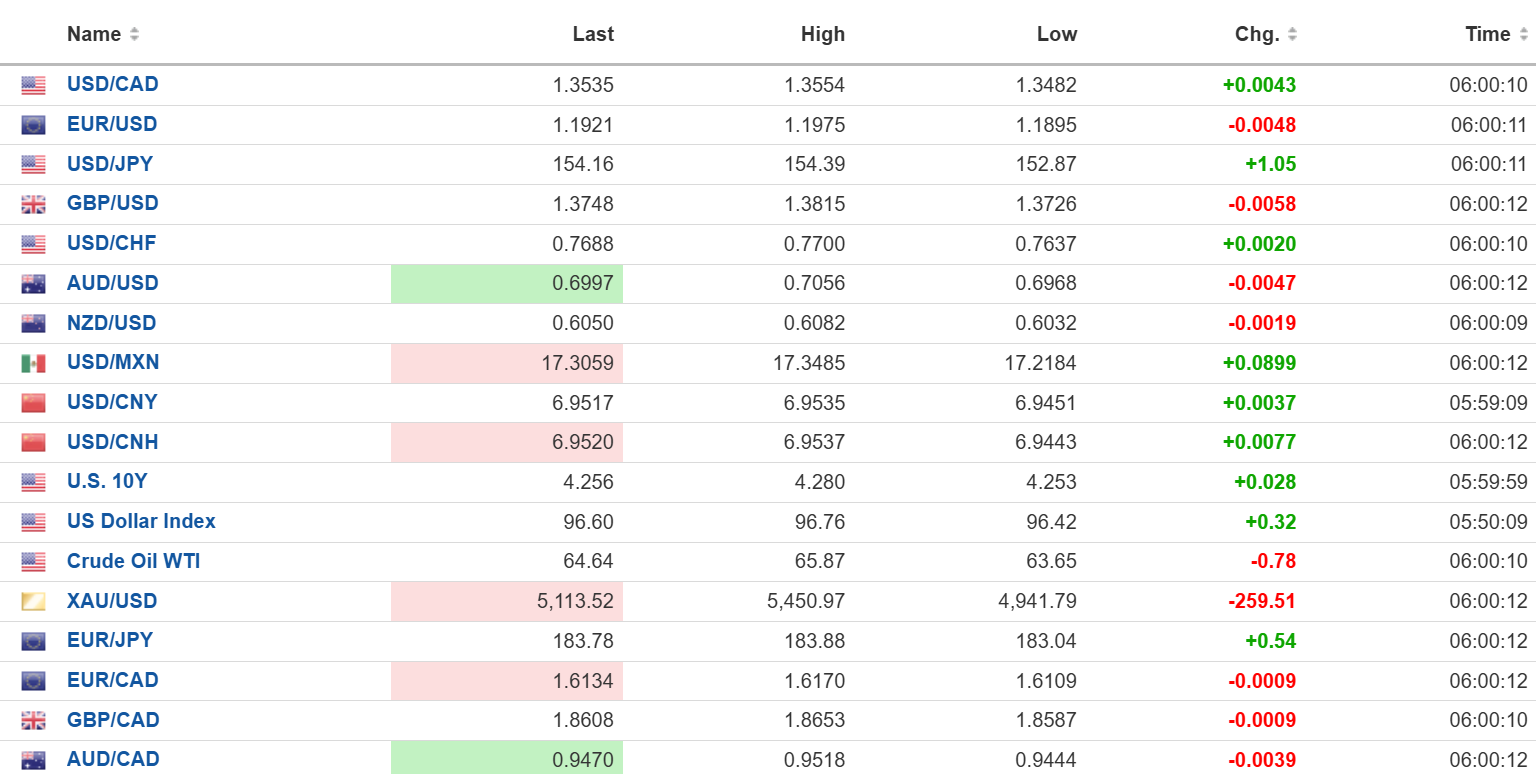This screenshot has width=1536, height=774.
Task: Sort table by the Chg. column arrows
Action: [x=1292, y=34]
